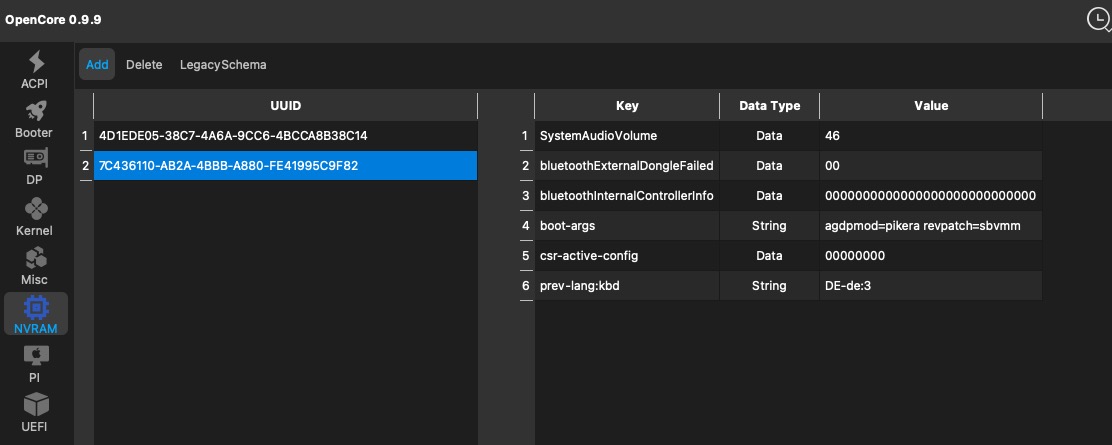Click the Add button
The height and width of the screenshot is (445, 1112).
pos(97,65)
